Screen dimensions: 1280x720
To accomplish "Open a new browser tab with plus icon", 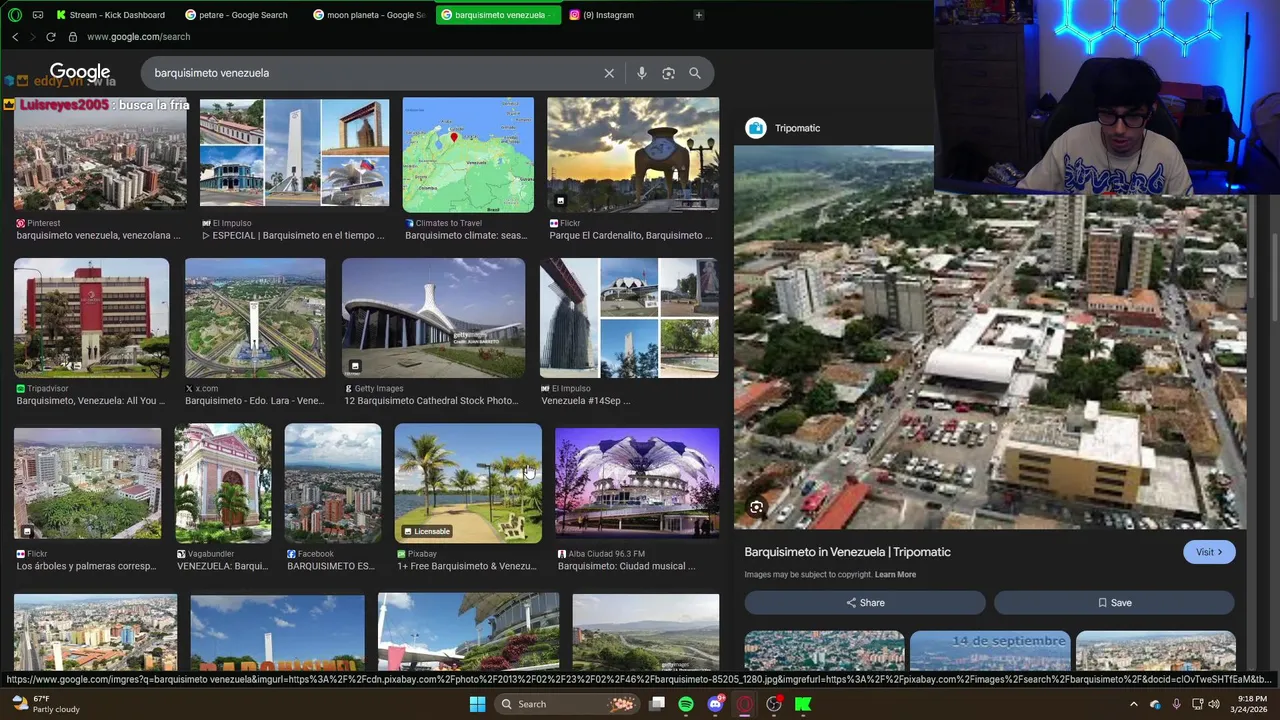I will point(698,15).
